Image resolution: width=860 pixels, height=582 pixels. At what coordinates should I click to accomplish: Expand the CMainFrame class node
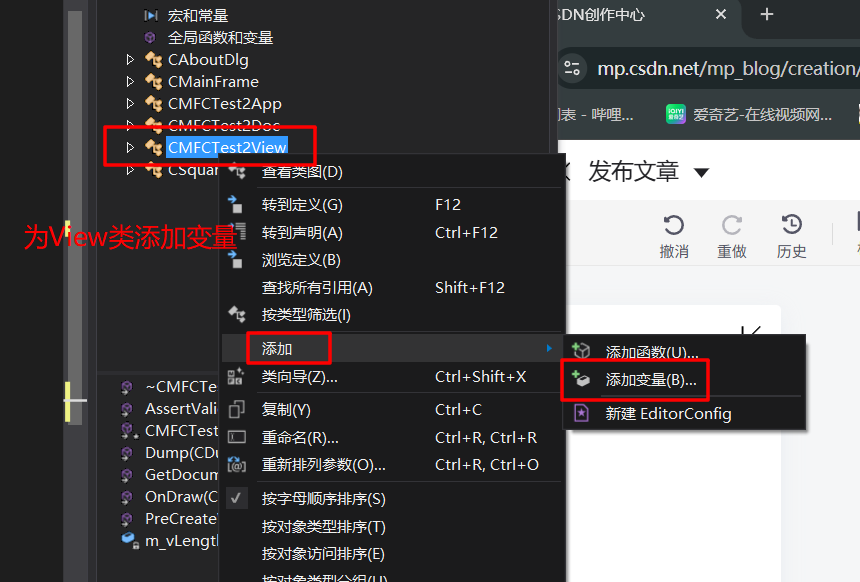point(130,81)
